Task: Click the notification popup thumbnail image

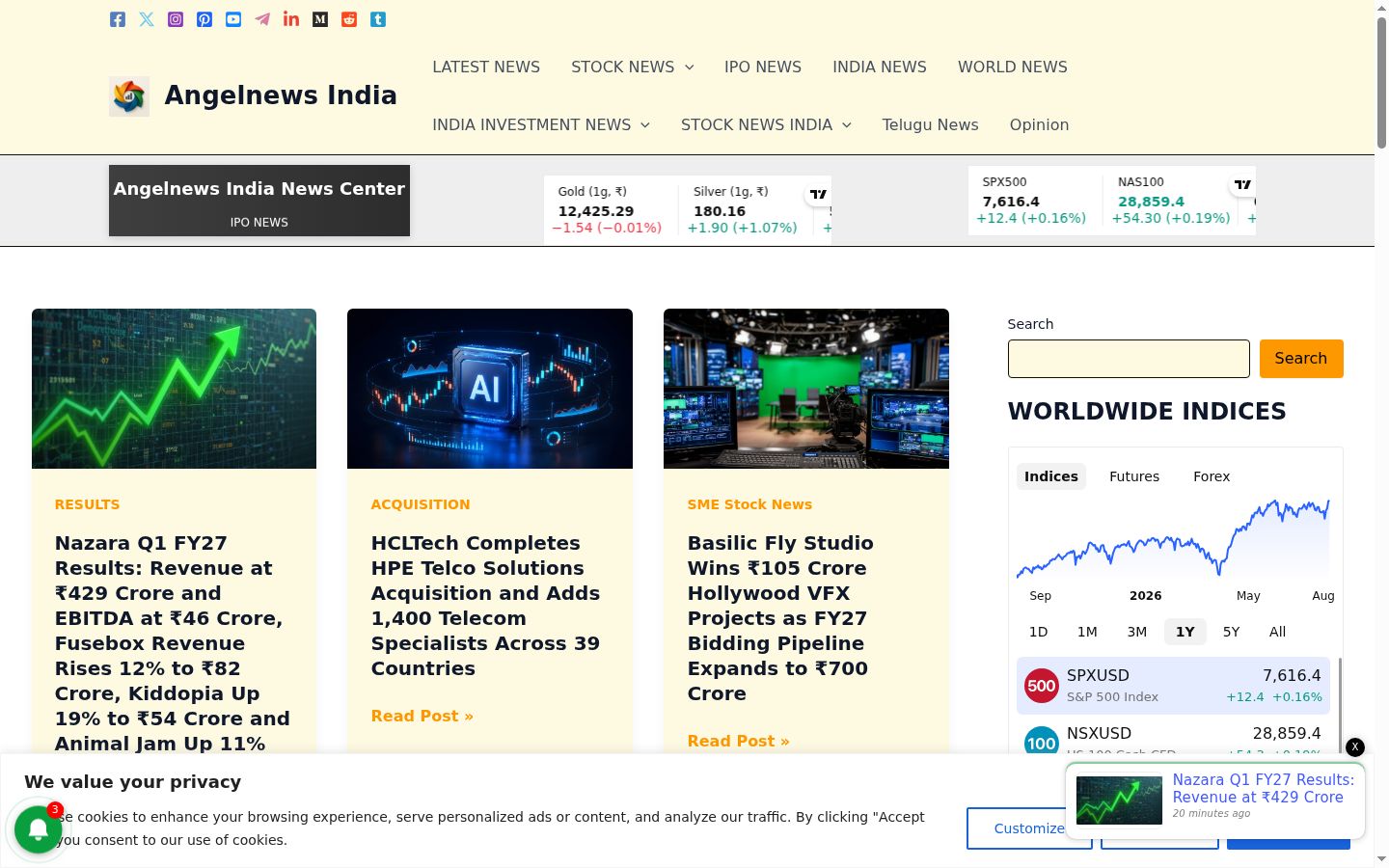Action: click(1119, 800)
